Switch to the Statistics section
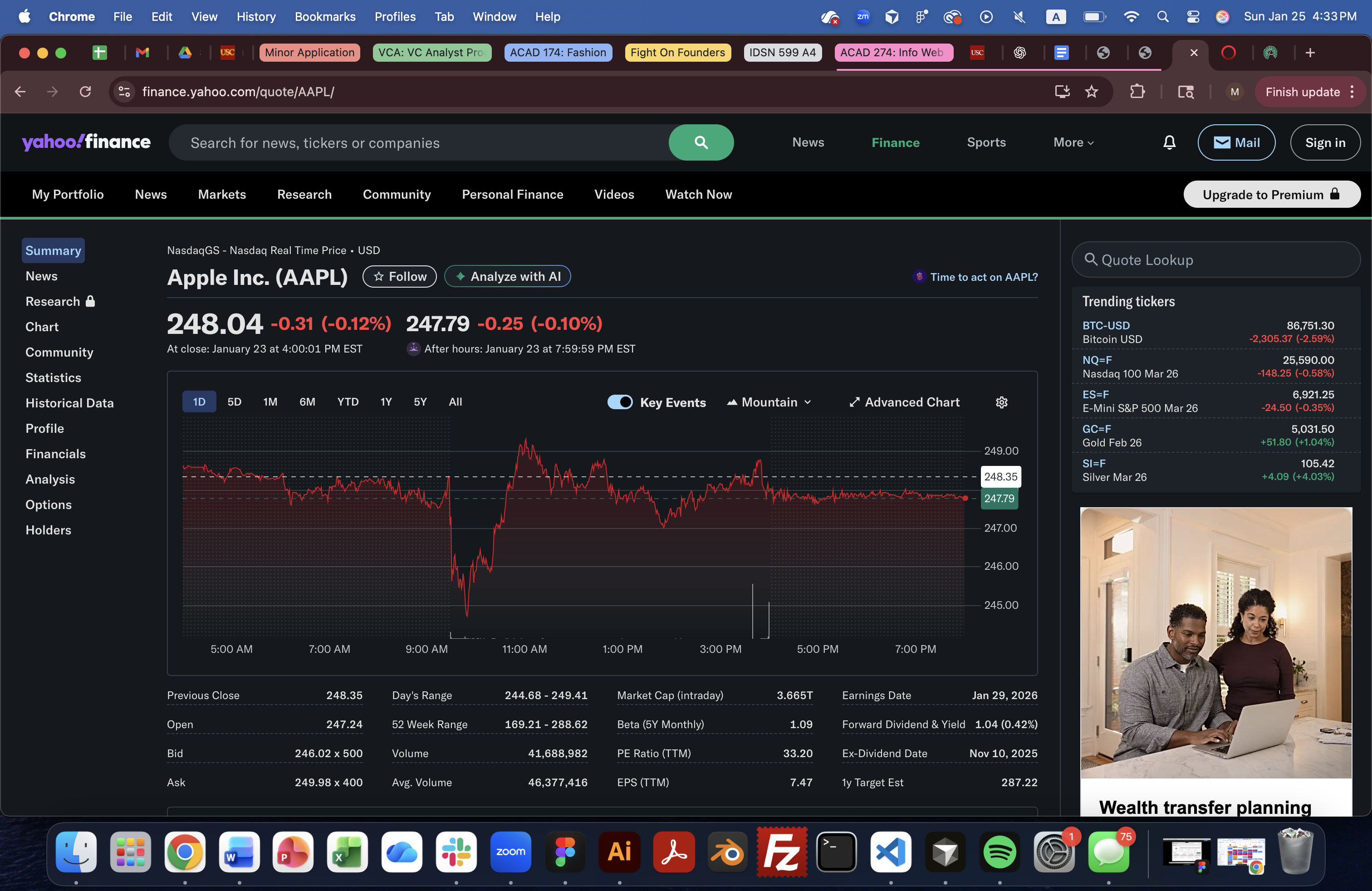Viewport: 1372px width, 891px height. [53, 377]
